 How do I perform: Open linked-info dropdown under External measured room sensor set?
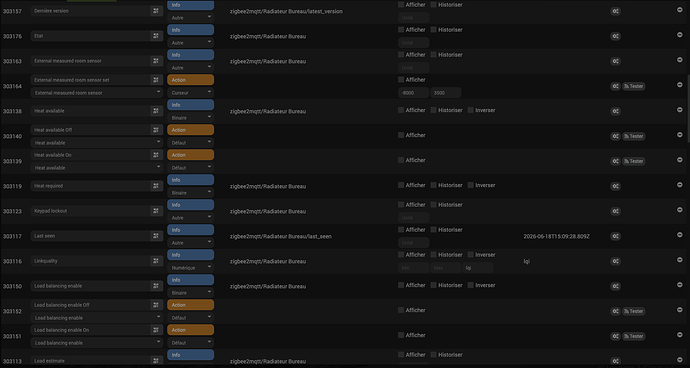pyautogui.click(x=97, y=93)
